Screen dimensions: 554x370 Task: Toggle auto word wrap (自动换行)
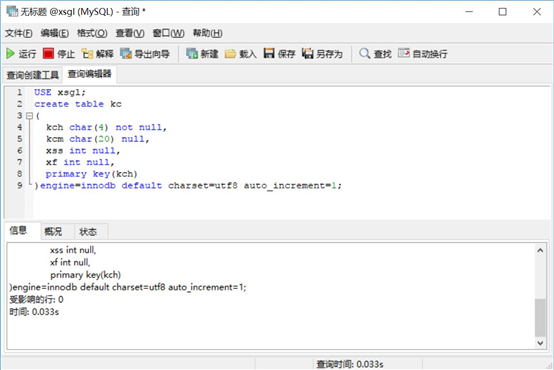(x=423, y=54)
